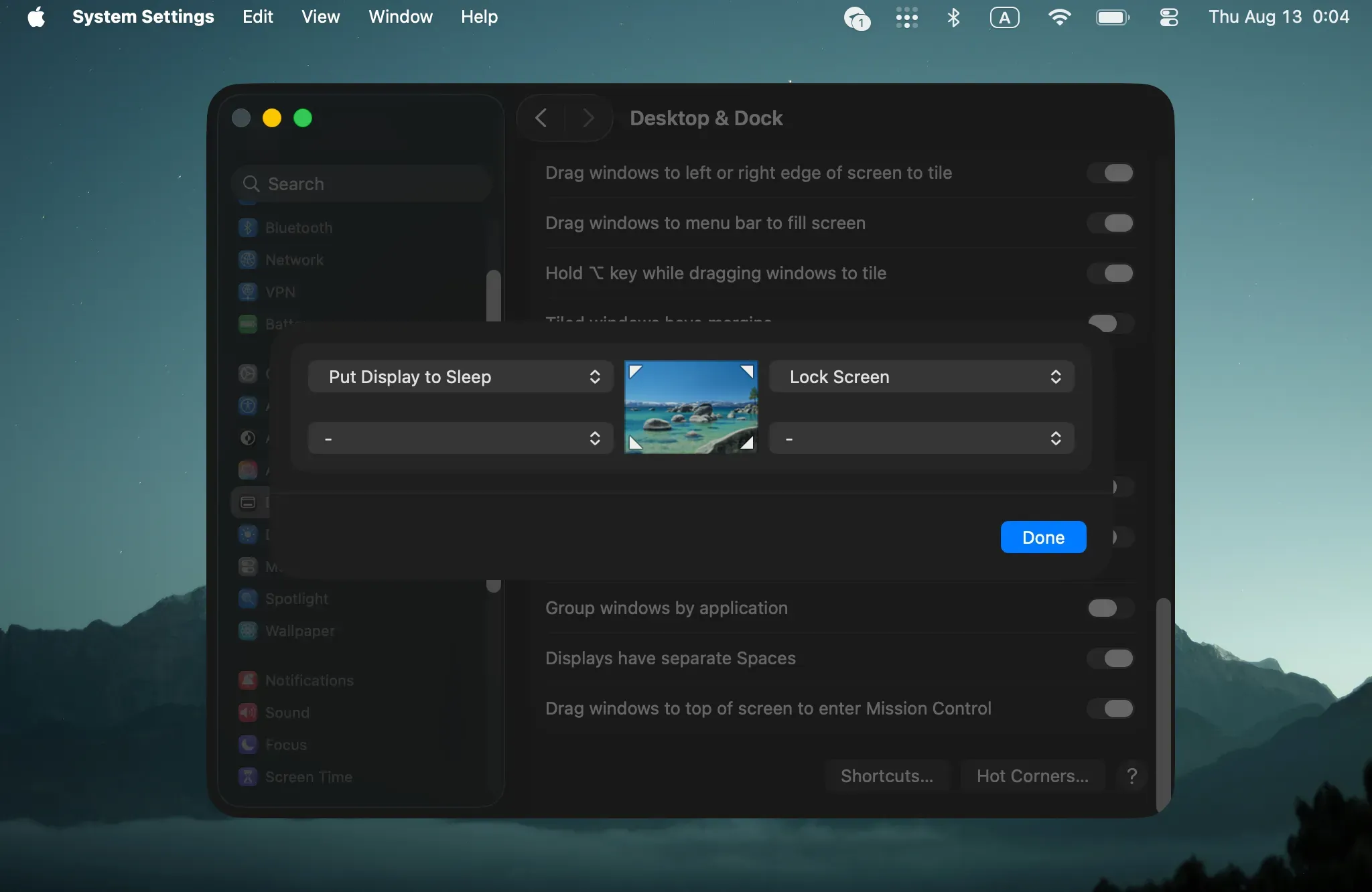Toggle drag windows to screen edge tiling
This screenshot has width=1372, height=892.
pos(1110,173)
